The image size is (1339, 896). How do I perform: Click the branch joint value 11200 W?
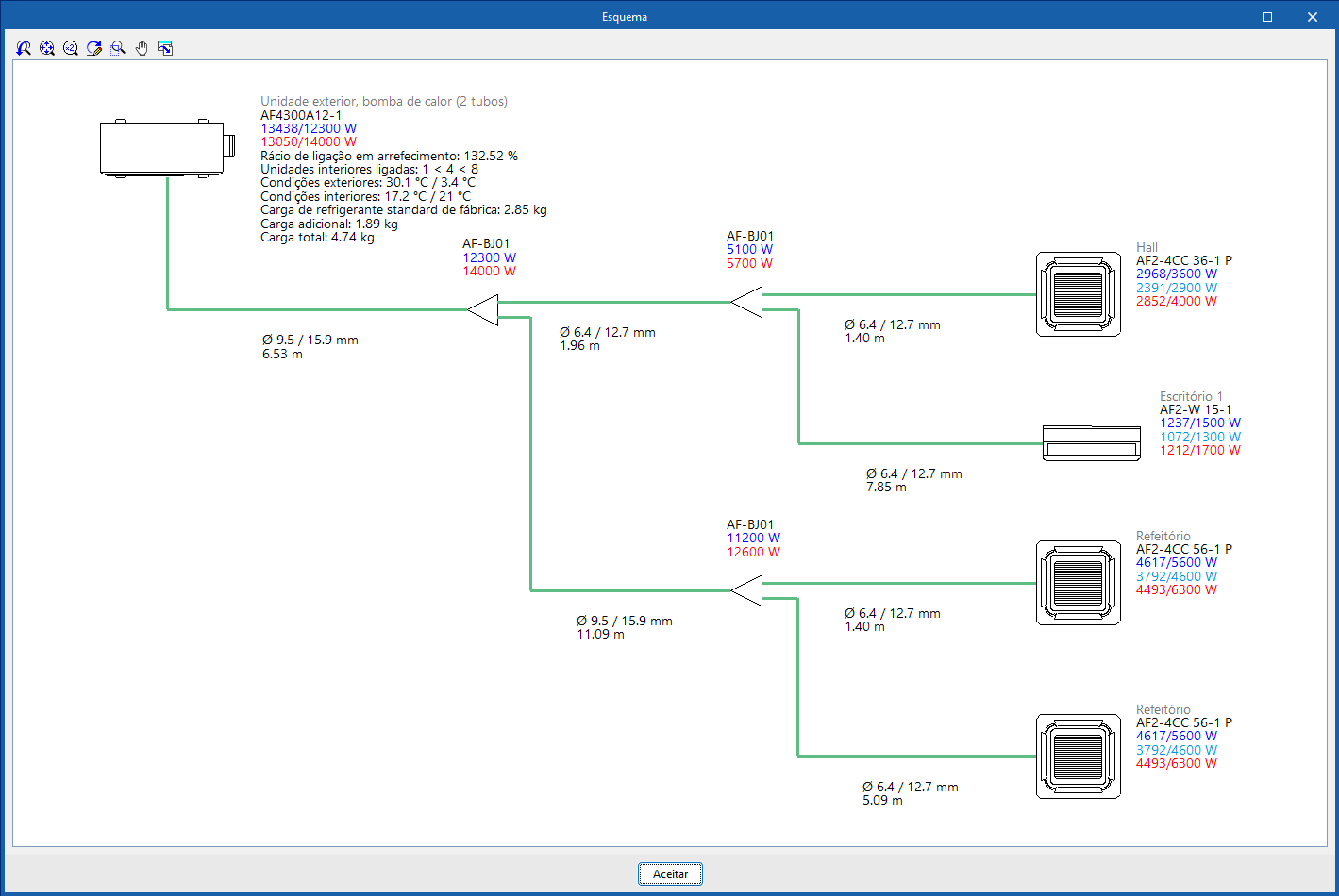pyautogui.click(x=753, y=538)
